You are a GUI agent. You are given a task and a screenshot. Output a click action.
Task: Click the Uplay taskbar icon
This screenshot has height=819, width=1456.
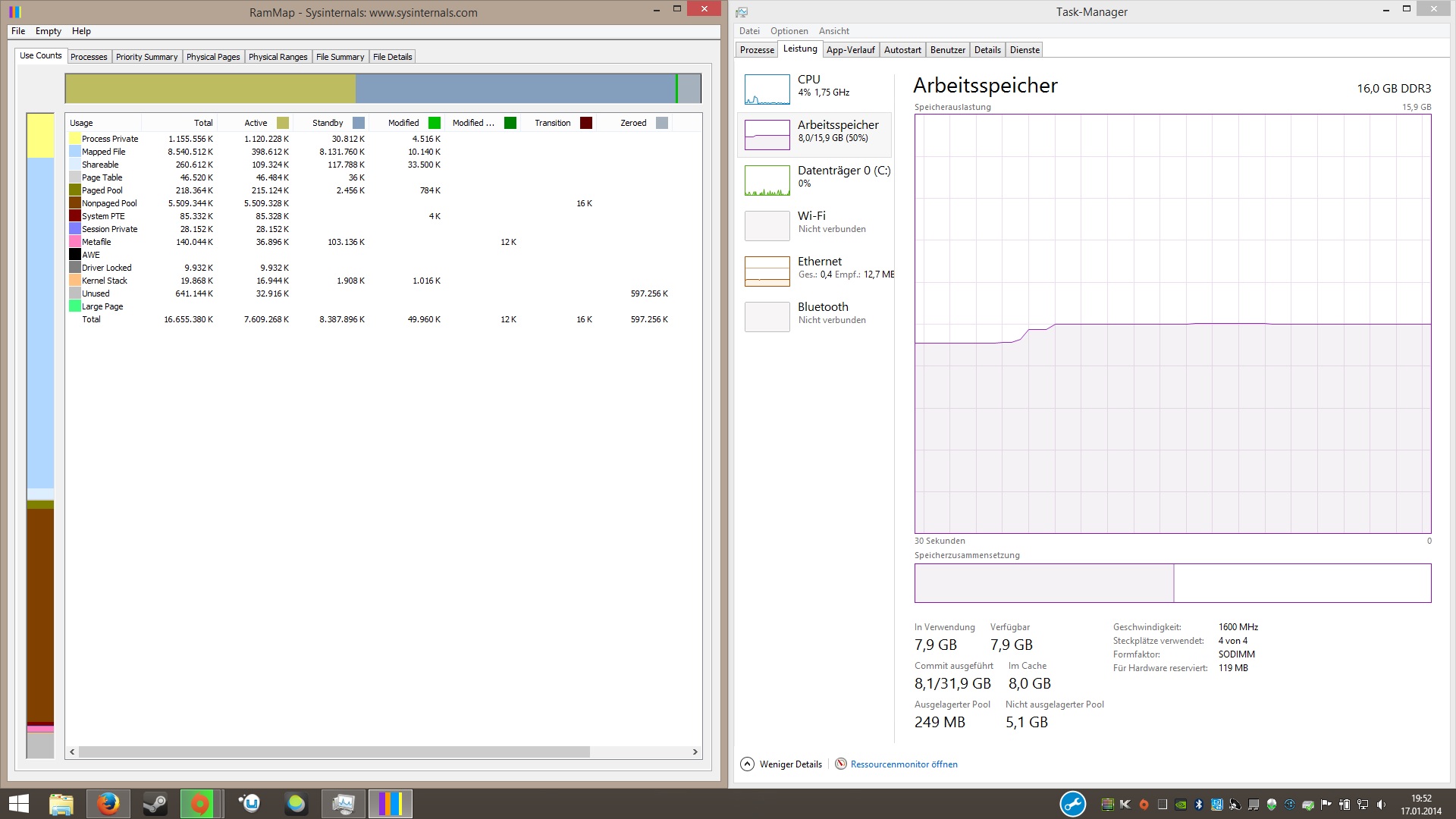pos(249,804)
